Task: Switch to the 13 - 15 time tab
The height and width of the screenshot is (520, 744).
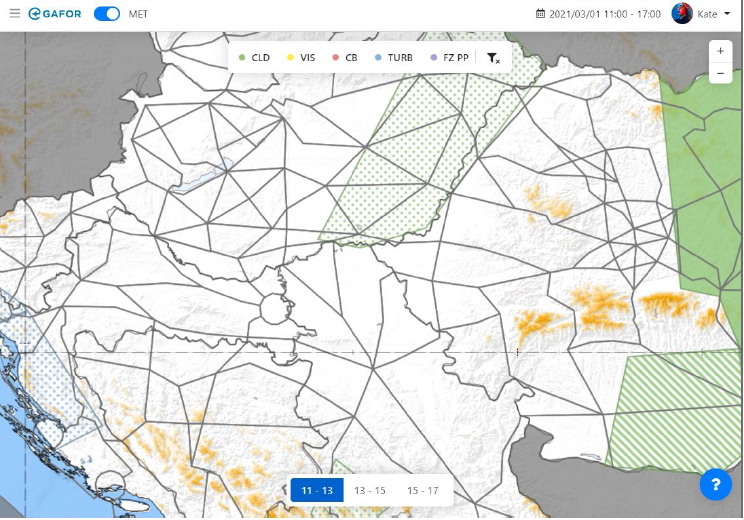Action: coord(370,490)
